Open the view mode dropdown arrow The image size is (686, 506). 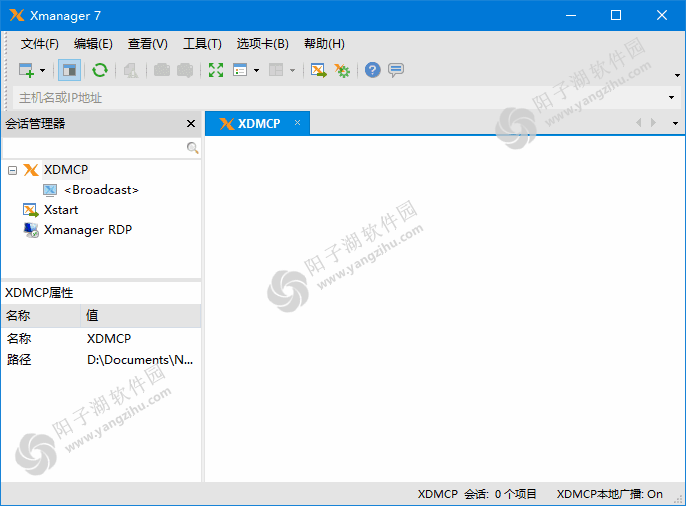[256, 70]
